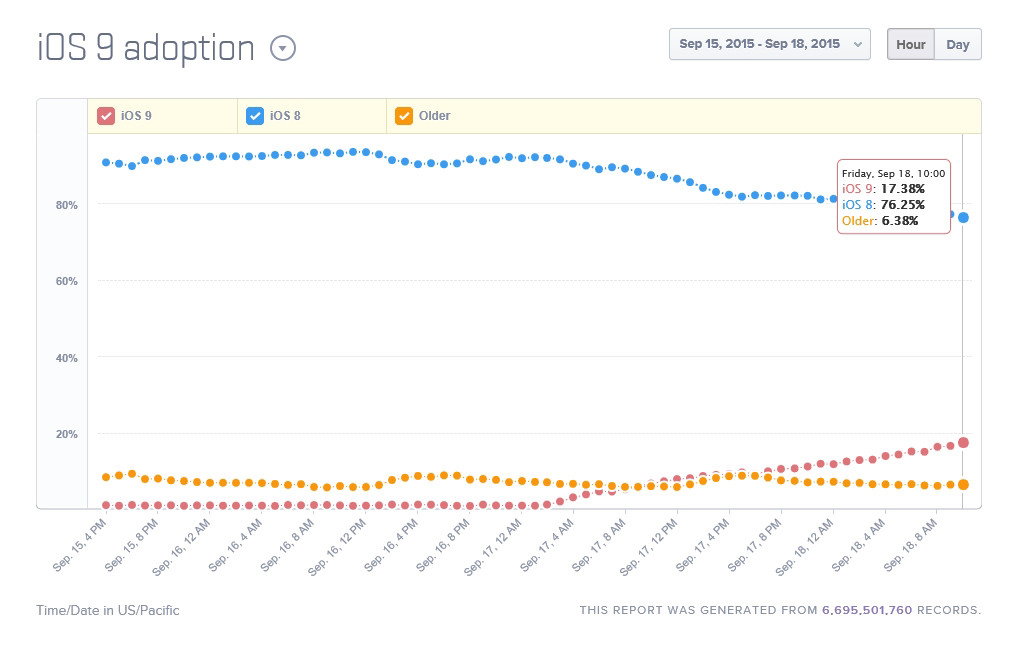The image size is (1025, 648).
Task: Expand the Sep 15 - Sep 18 date range selector
Action: [x=769, y=44]
